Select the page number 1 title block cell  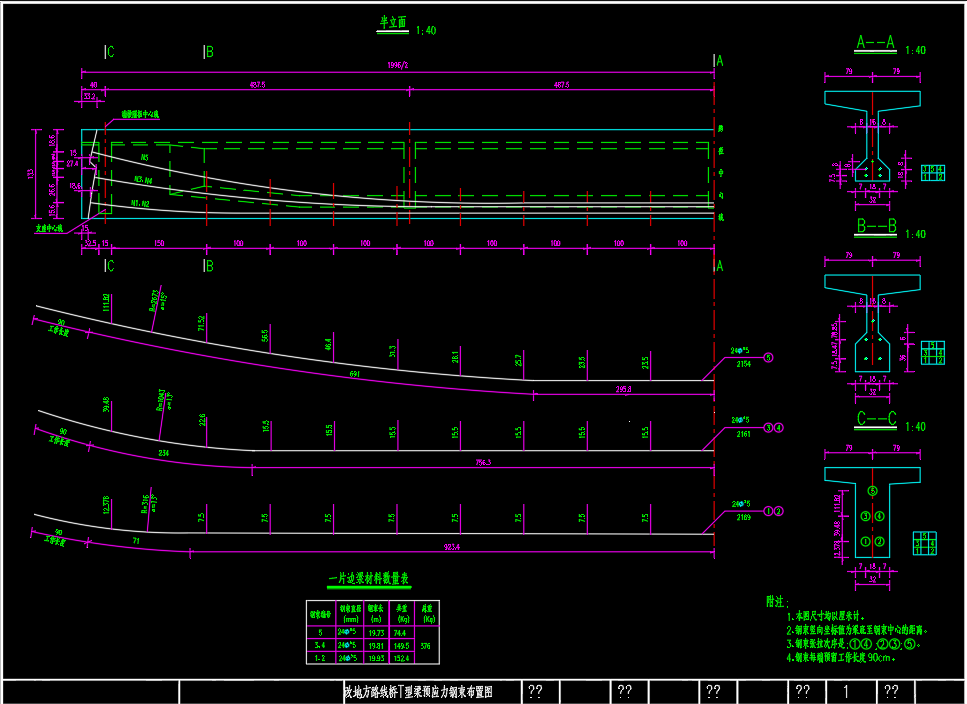tap(847, 692)
